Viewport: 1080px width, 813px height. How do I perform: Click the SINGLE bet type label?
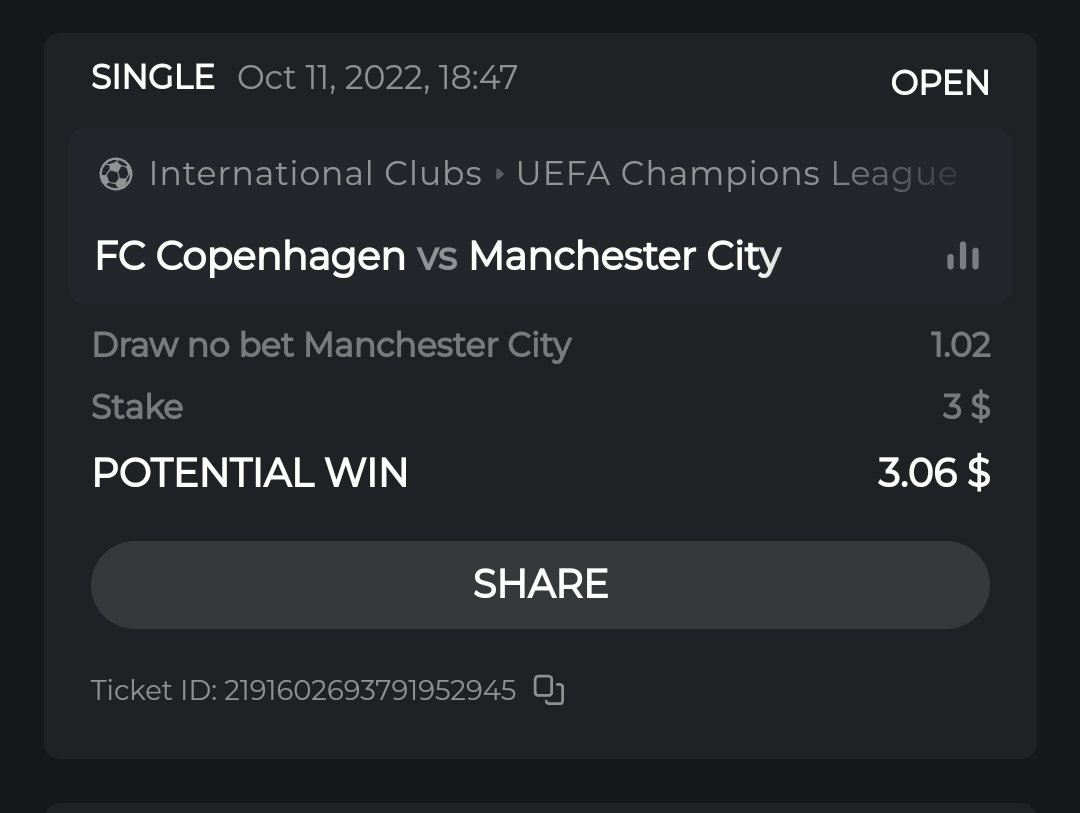click(x=153, y=77)
